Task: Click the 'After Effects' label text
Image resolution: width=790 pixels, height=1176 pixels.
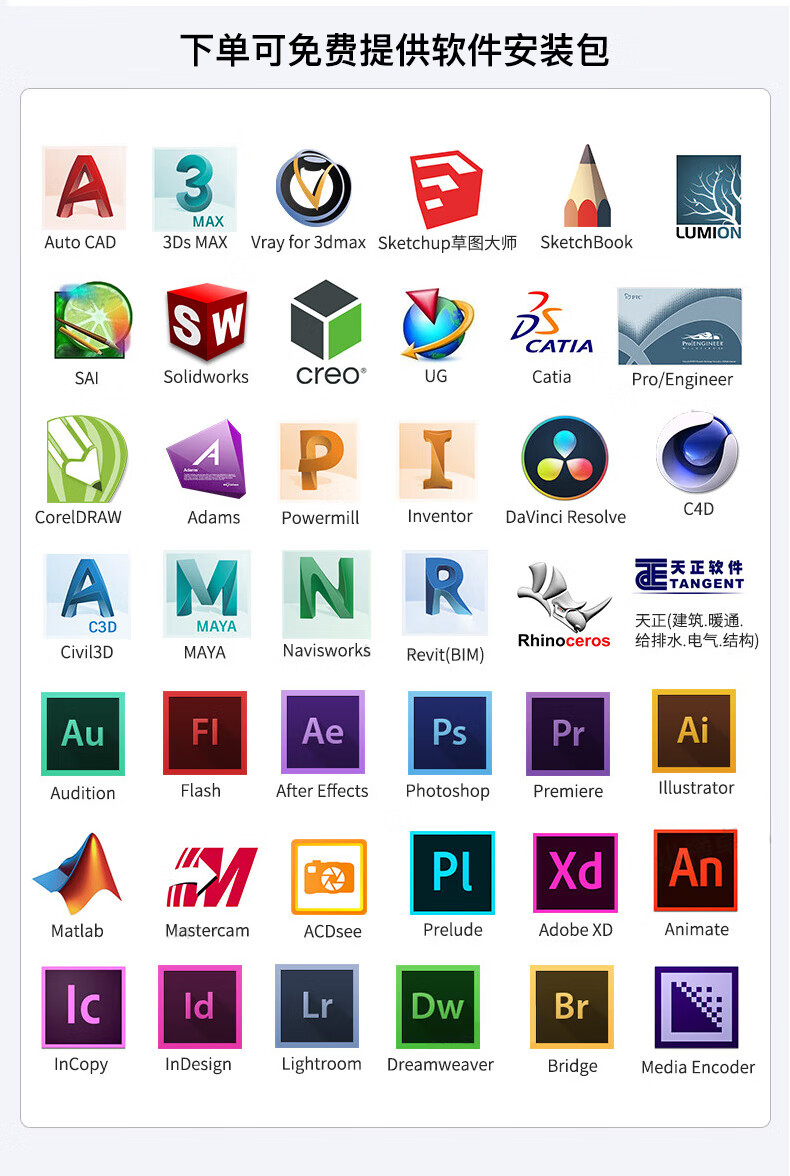Action: click(322, 790)
